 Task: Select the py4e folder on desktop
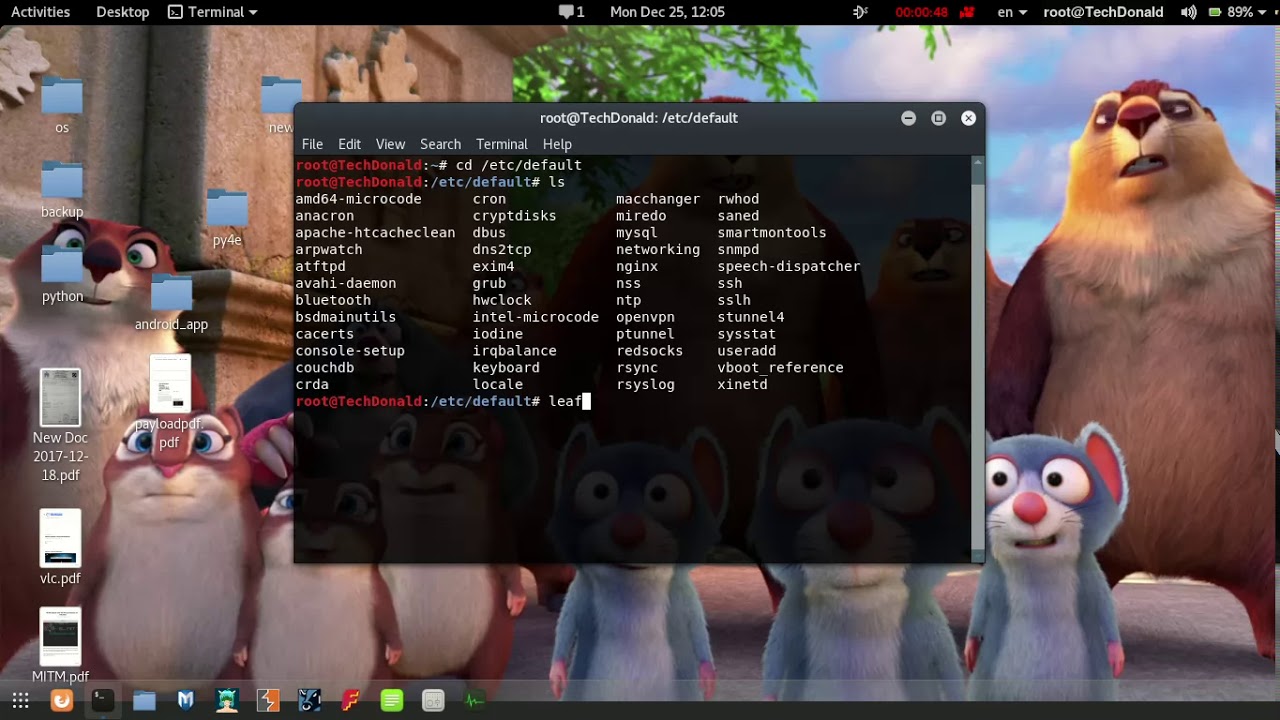point(227,217)
